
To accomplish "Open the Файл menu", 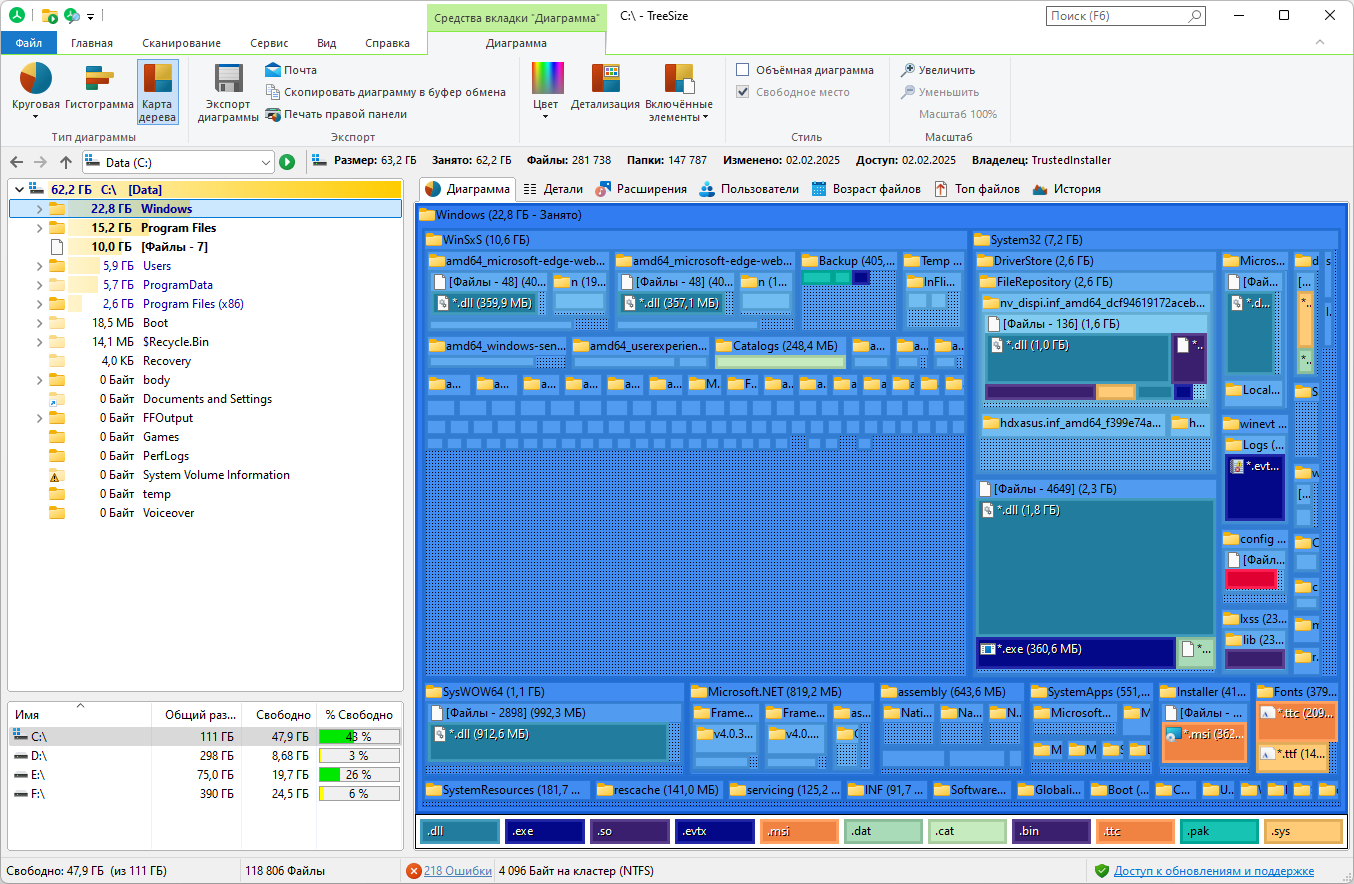I will tap(29, 43).
